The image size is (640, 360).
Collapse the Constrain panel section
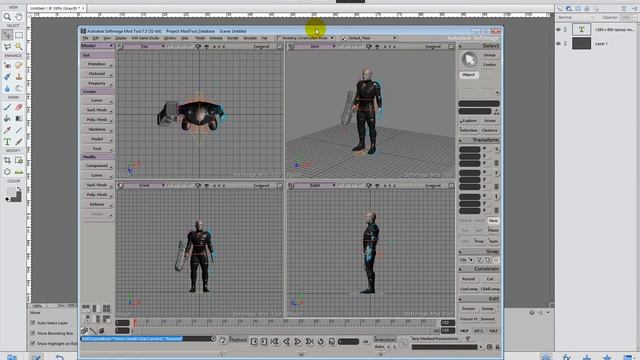(x=460, y=269)
